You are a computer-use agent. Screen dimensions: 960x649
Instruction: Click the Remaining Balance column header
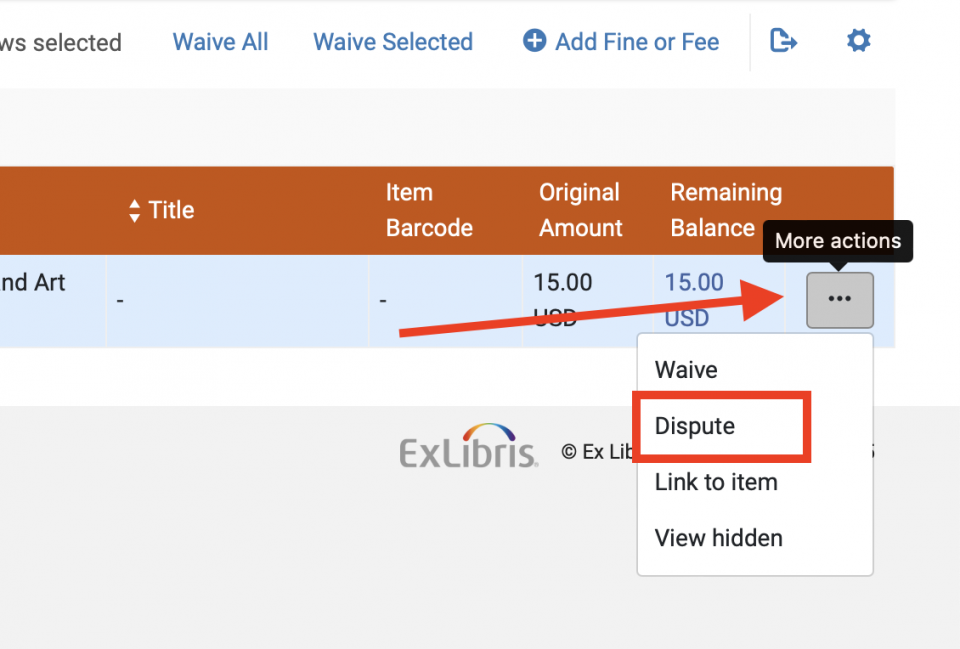725,210
